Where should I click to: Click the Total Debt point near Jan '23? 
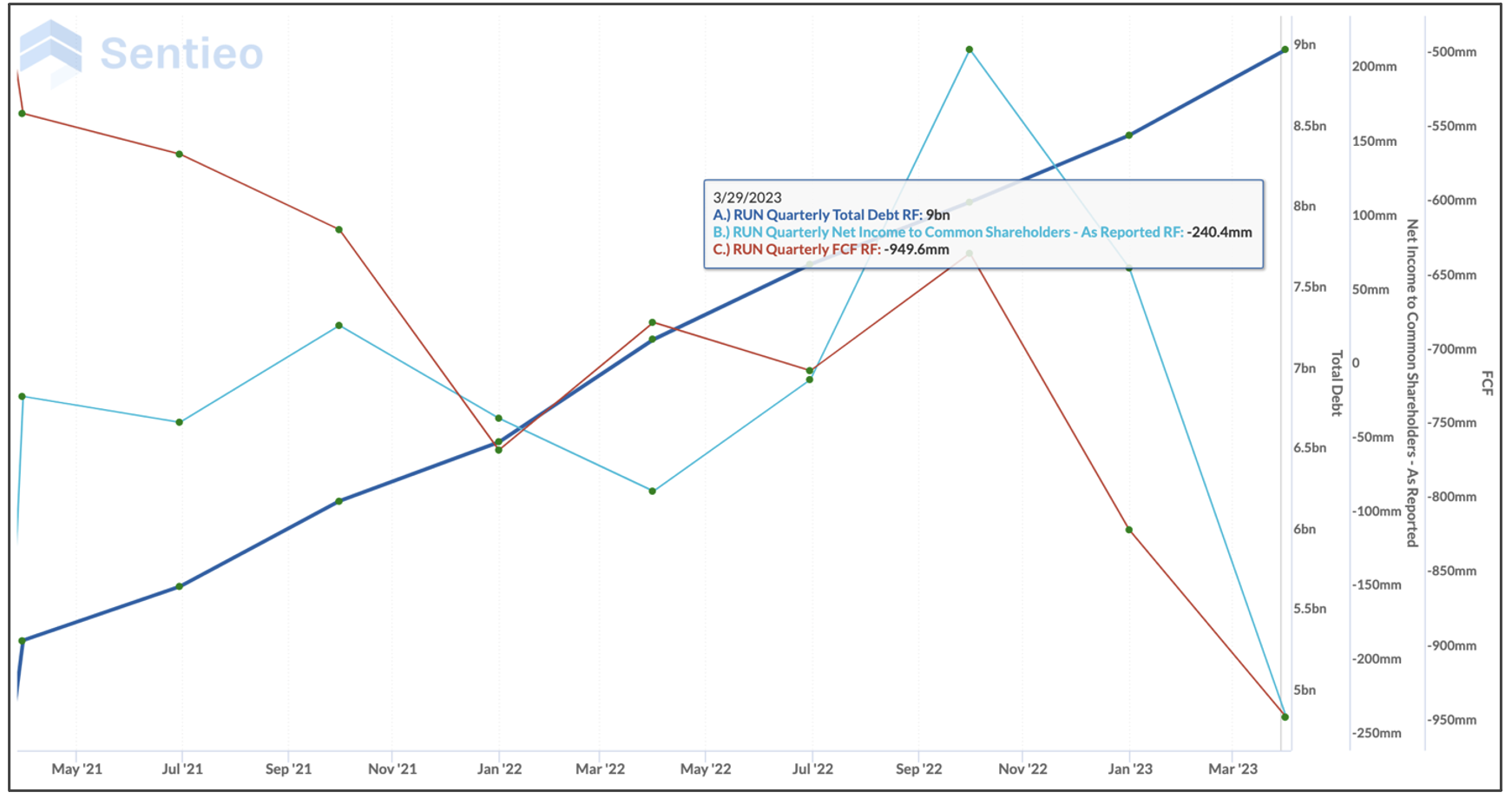click(x=1129, y=135)
